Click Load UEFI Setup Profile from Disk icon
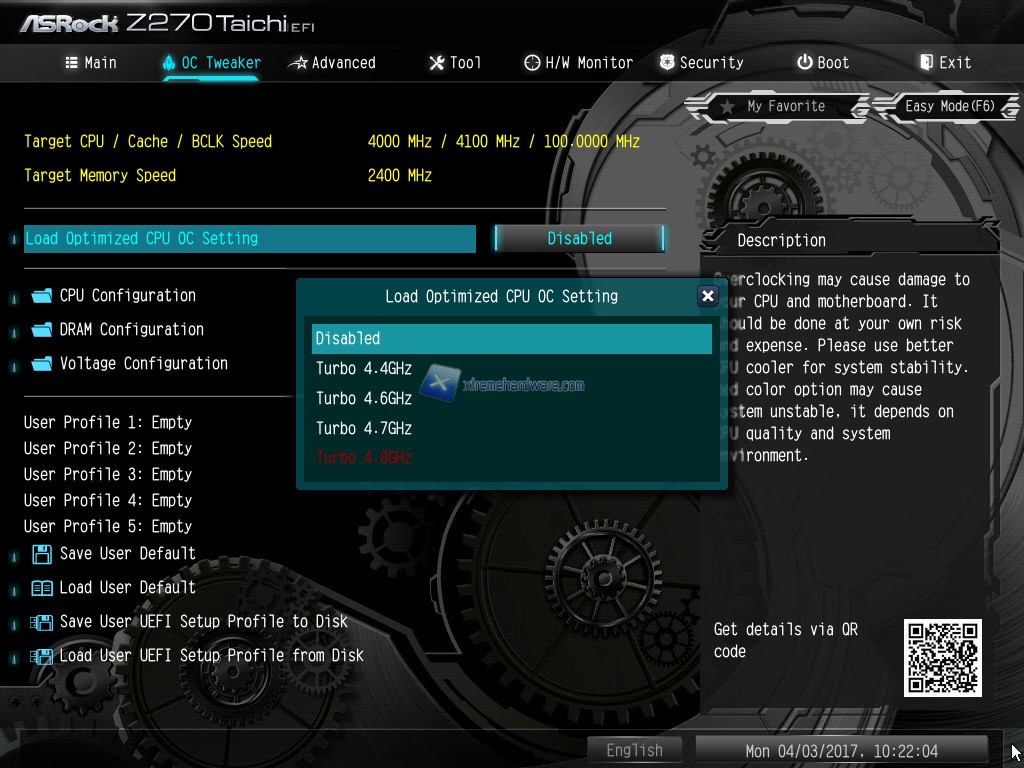This screenshot has width=1024, height=768. point(42,656)
